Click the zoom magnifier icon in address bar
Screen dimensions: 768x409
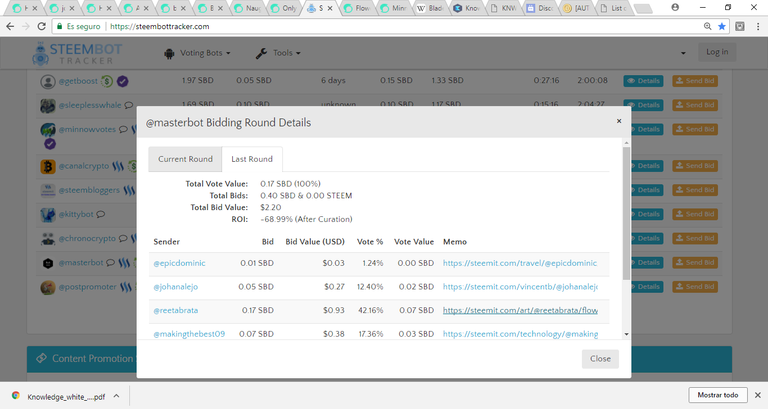(x=707, y=26)
